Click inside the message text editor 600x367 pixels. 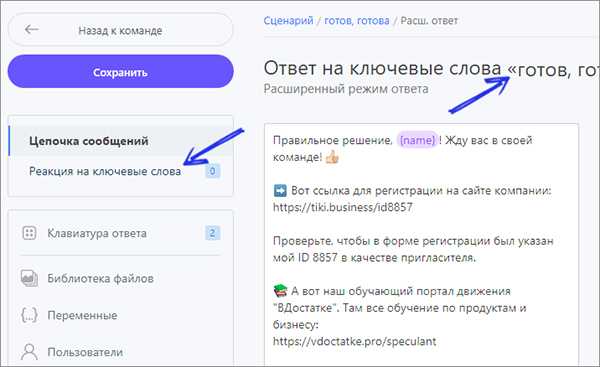(x=421, y=245)
